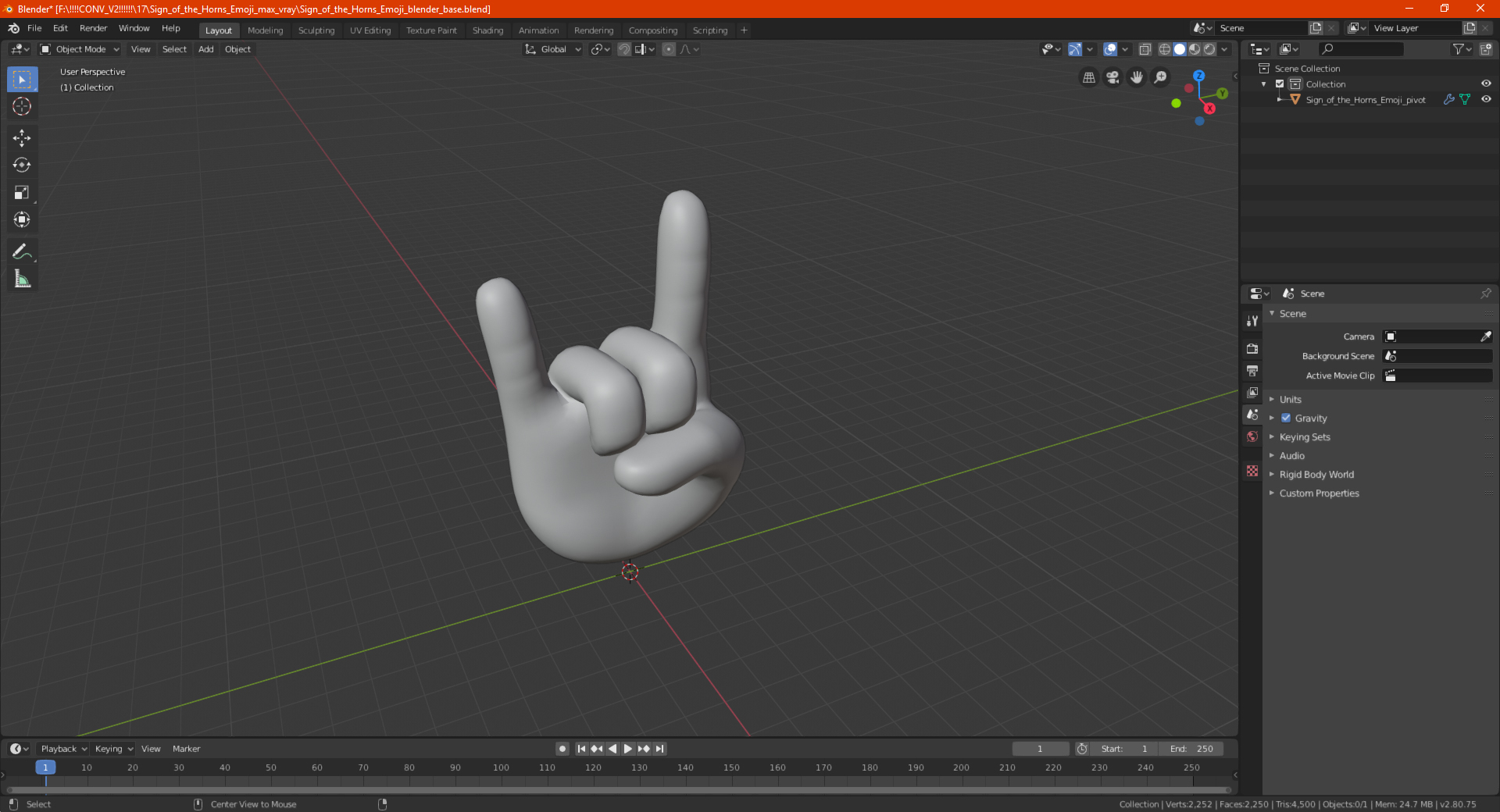Toggle X-ray display mode
The width and height of the screenshot is (1500, 812).
coord(1145,49)
